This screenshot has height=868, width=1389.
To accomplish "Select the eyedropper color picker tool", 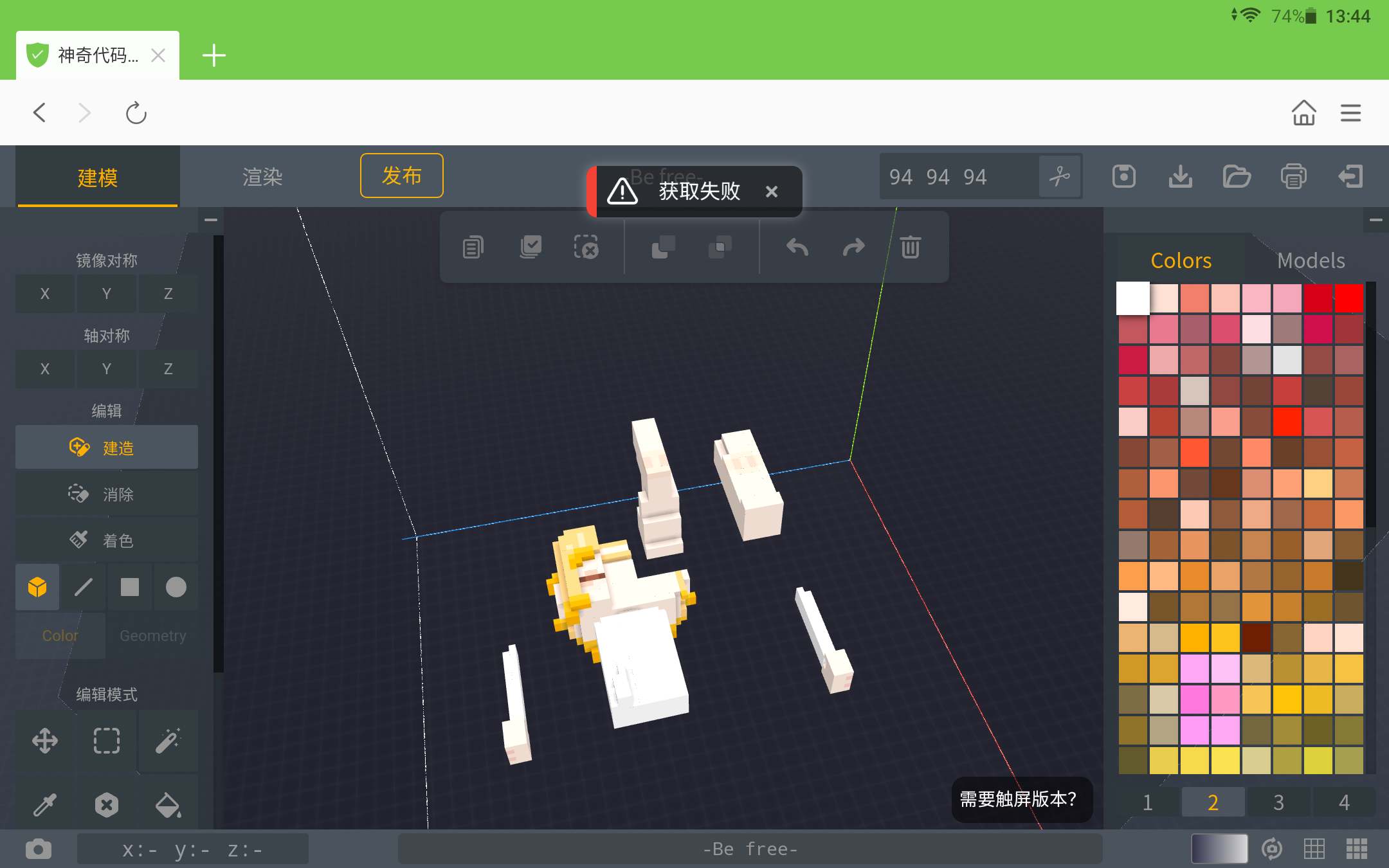I will pos(45,804).
